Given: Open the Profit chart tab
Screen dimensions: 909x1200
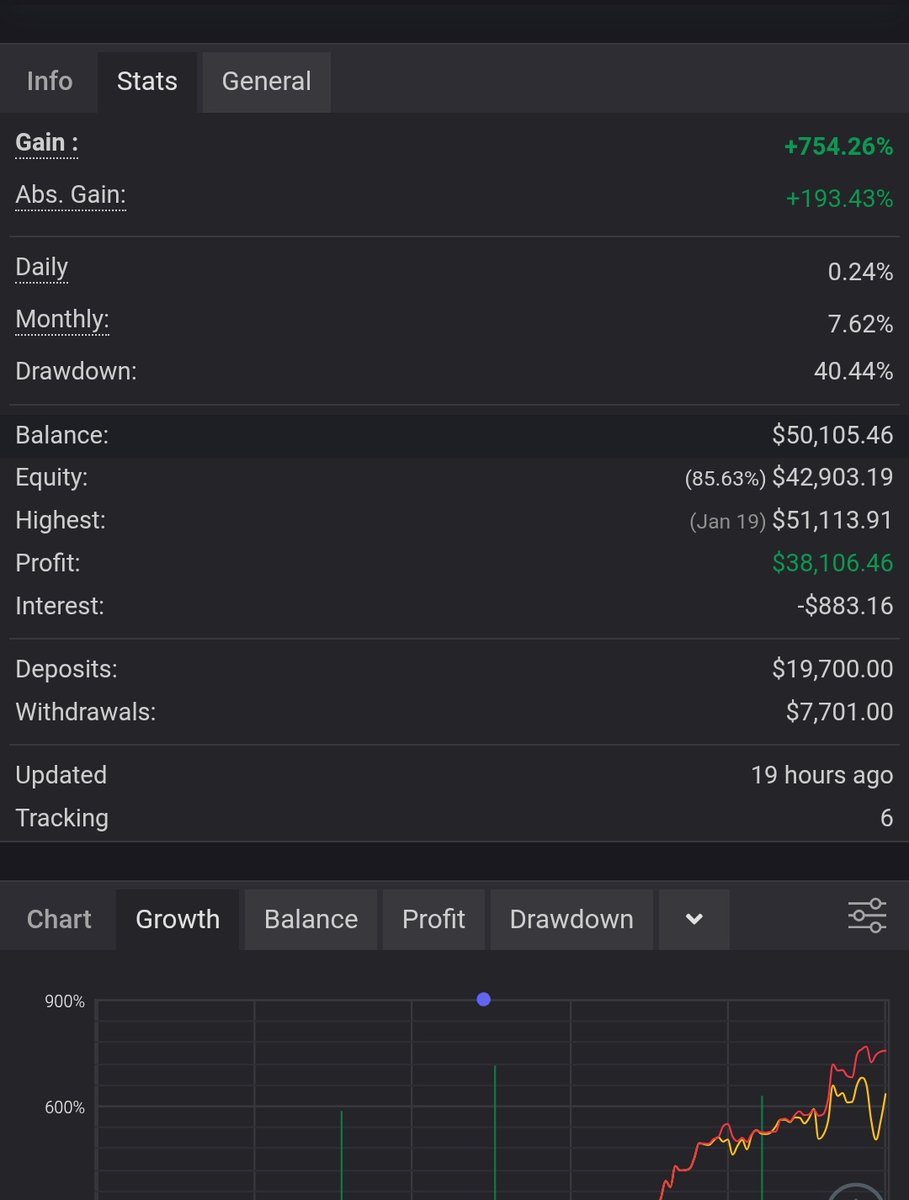Looking at the screenshot, I should pos(434,919).
